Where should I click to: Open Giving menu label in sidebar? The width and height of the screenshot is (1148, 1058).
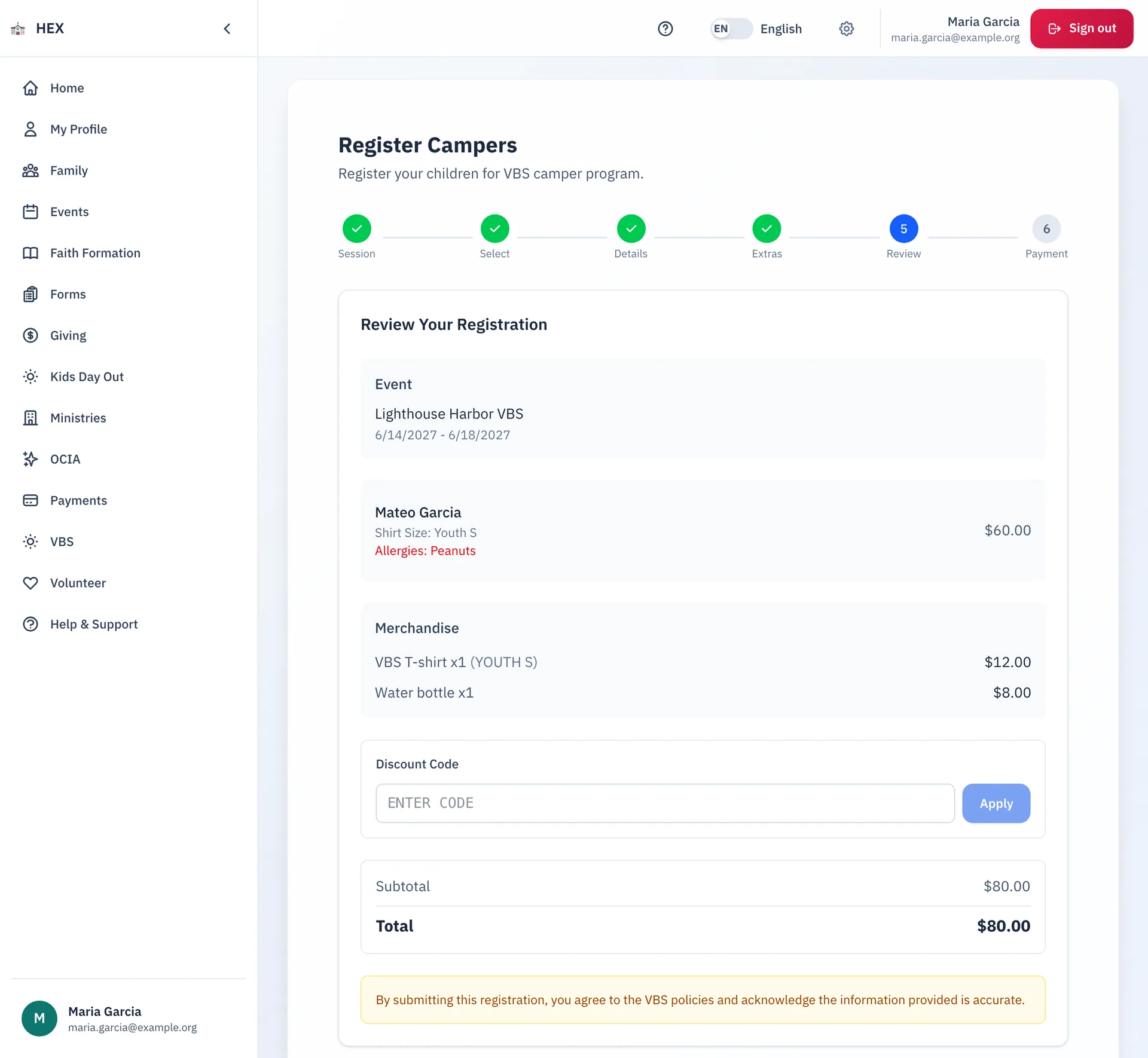(68, 335)
